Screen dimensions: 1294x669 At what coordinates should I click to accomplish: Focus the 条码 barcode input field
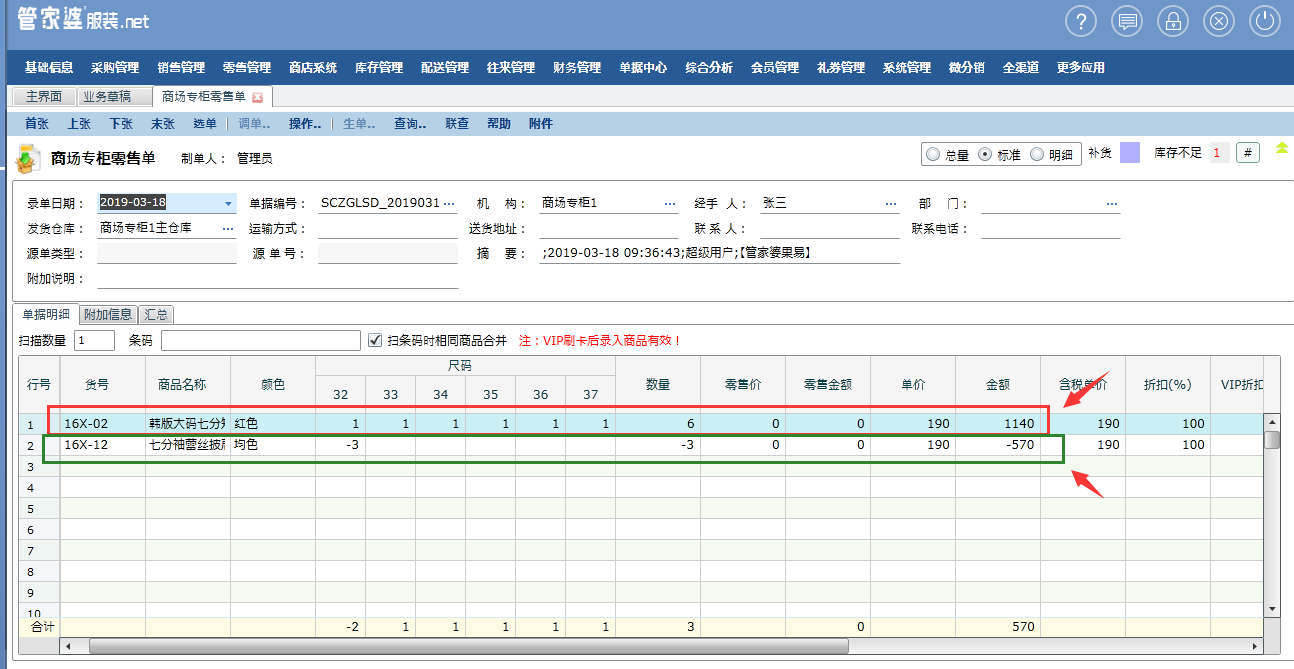(260, 341)
